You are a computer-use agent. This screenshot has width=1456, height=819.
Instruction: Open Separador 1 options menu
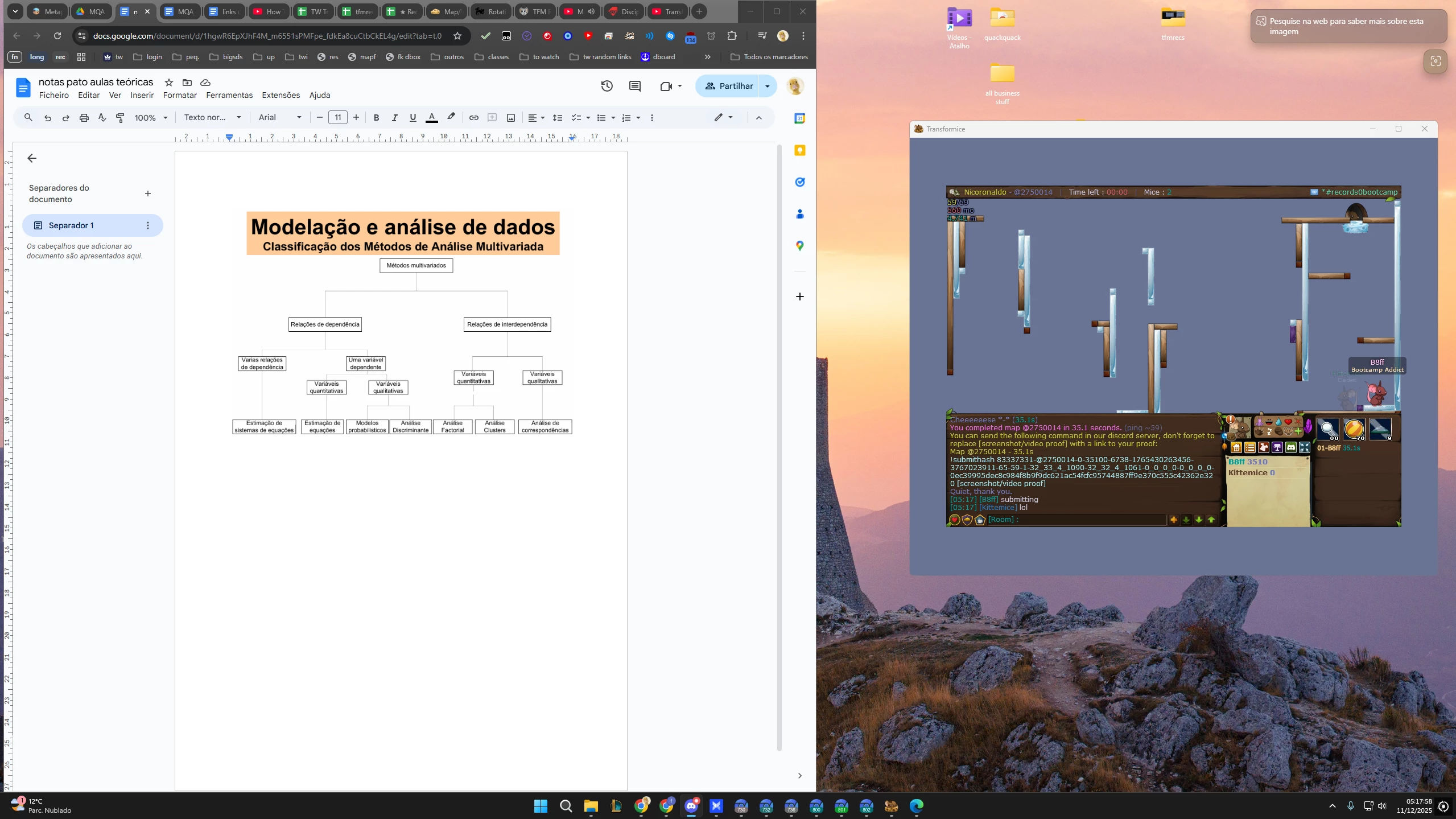tap(148, 225)
